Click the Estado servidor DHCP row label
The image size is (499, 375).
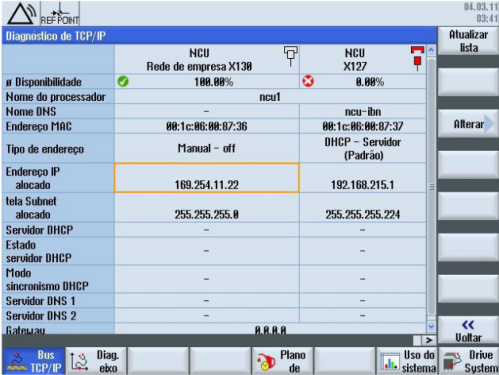click(x=39, y=251)
